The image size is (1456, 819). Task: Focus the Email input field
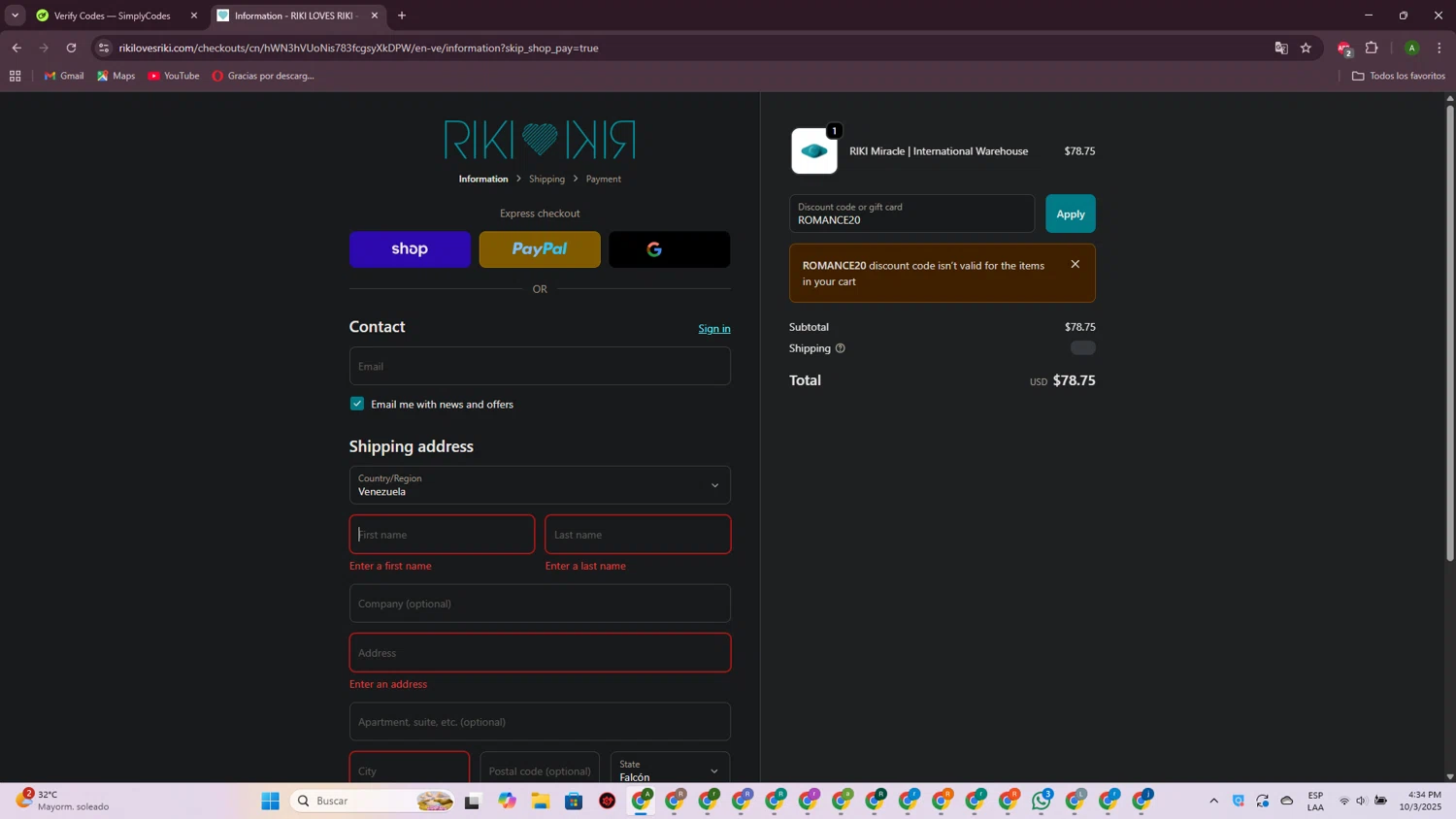(540, 366)
